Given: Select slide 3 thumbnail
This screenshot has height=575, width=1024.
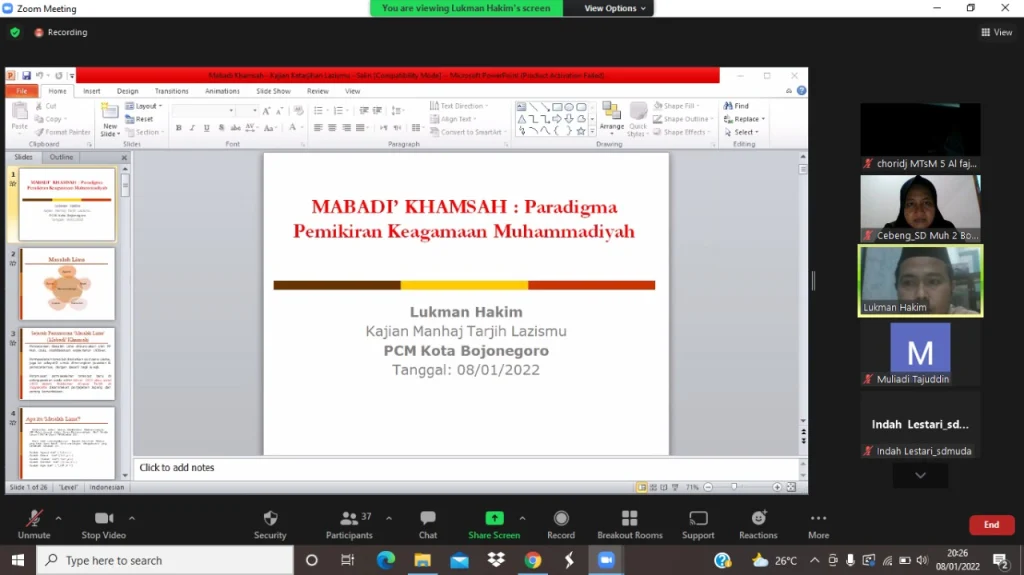Looking at the screenshot, I should [67, 363].
